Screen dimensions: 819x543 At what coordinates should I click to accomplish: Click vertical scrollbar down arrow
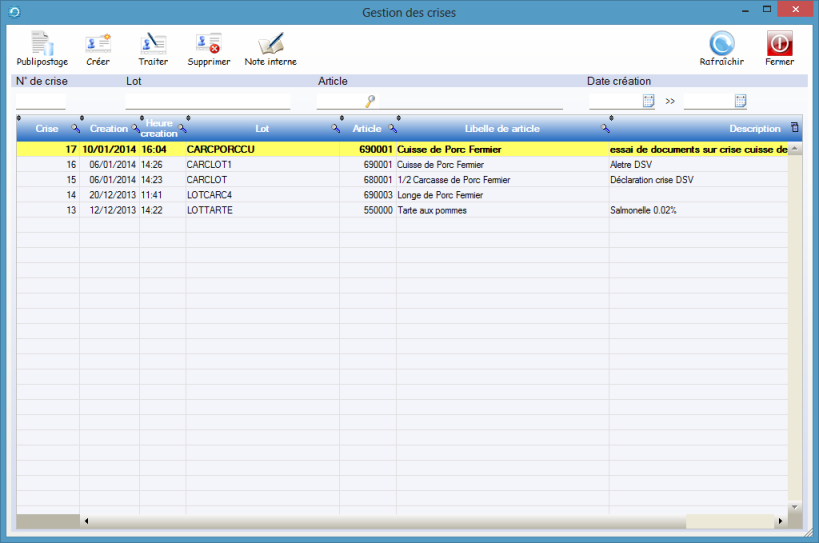795,507
